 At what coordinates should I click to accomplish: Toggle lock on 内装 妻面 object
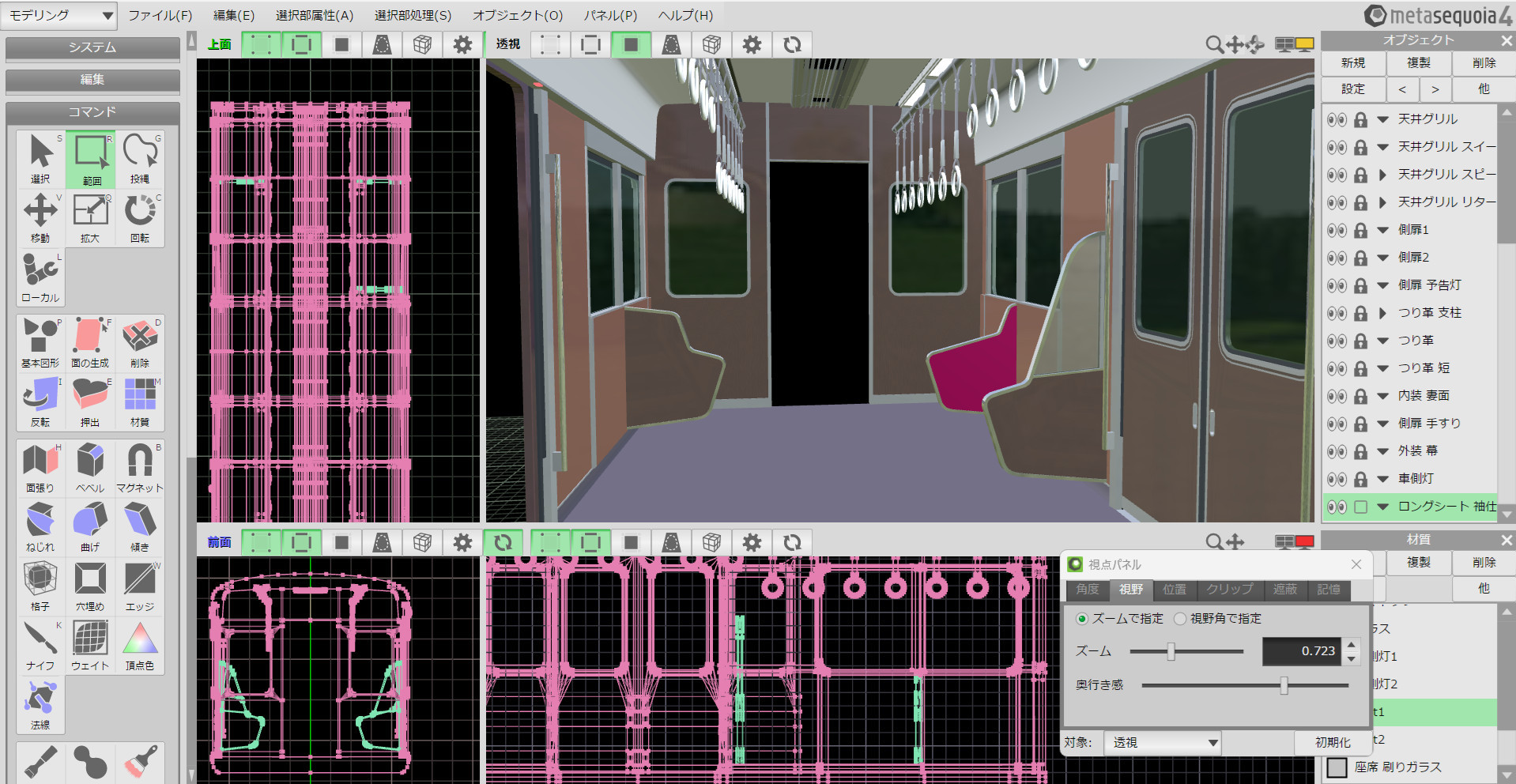pyautogui.click(x=1360, y=396)
